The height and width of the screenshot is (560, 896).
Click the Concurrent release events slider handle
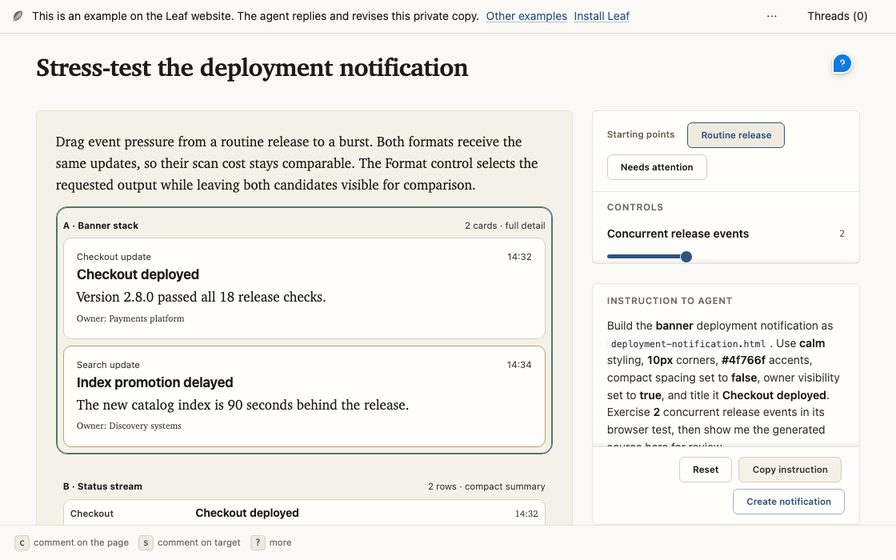click(686, 257)
